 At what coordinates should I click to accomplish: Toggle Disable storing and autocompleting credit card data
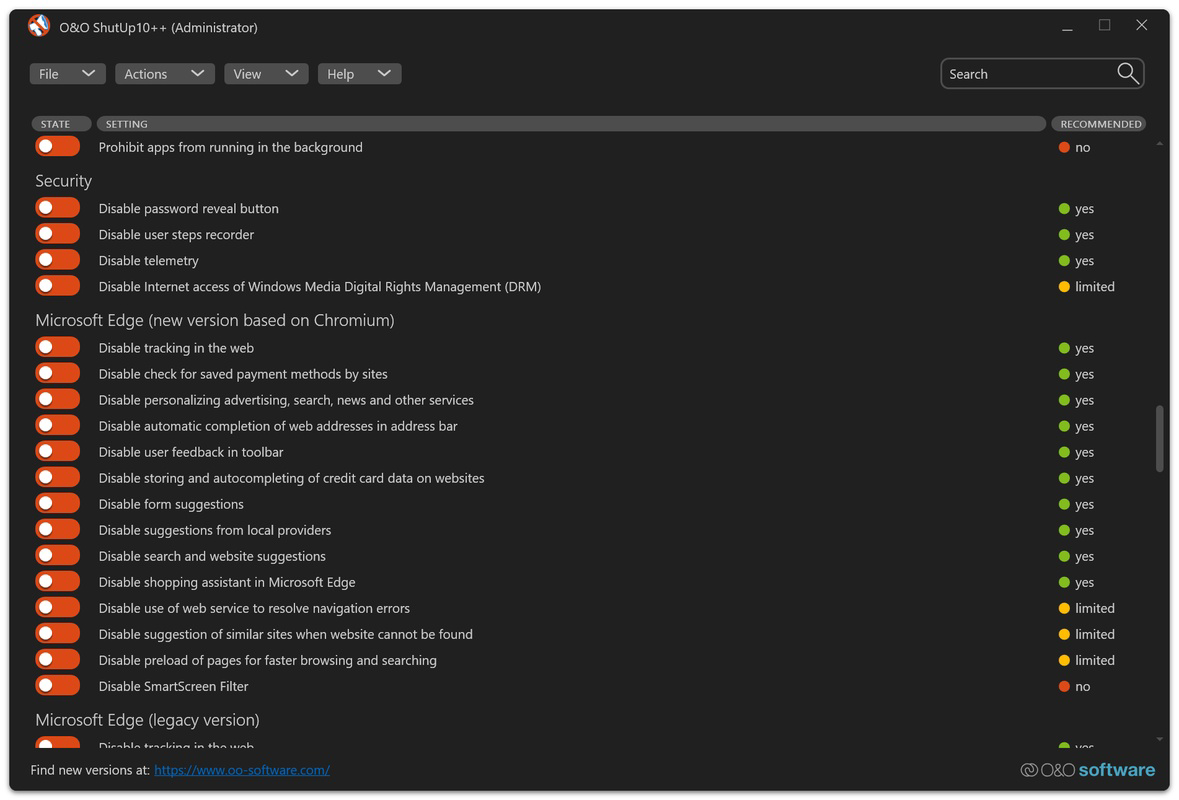[x=57, y=477]
